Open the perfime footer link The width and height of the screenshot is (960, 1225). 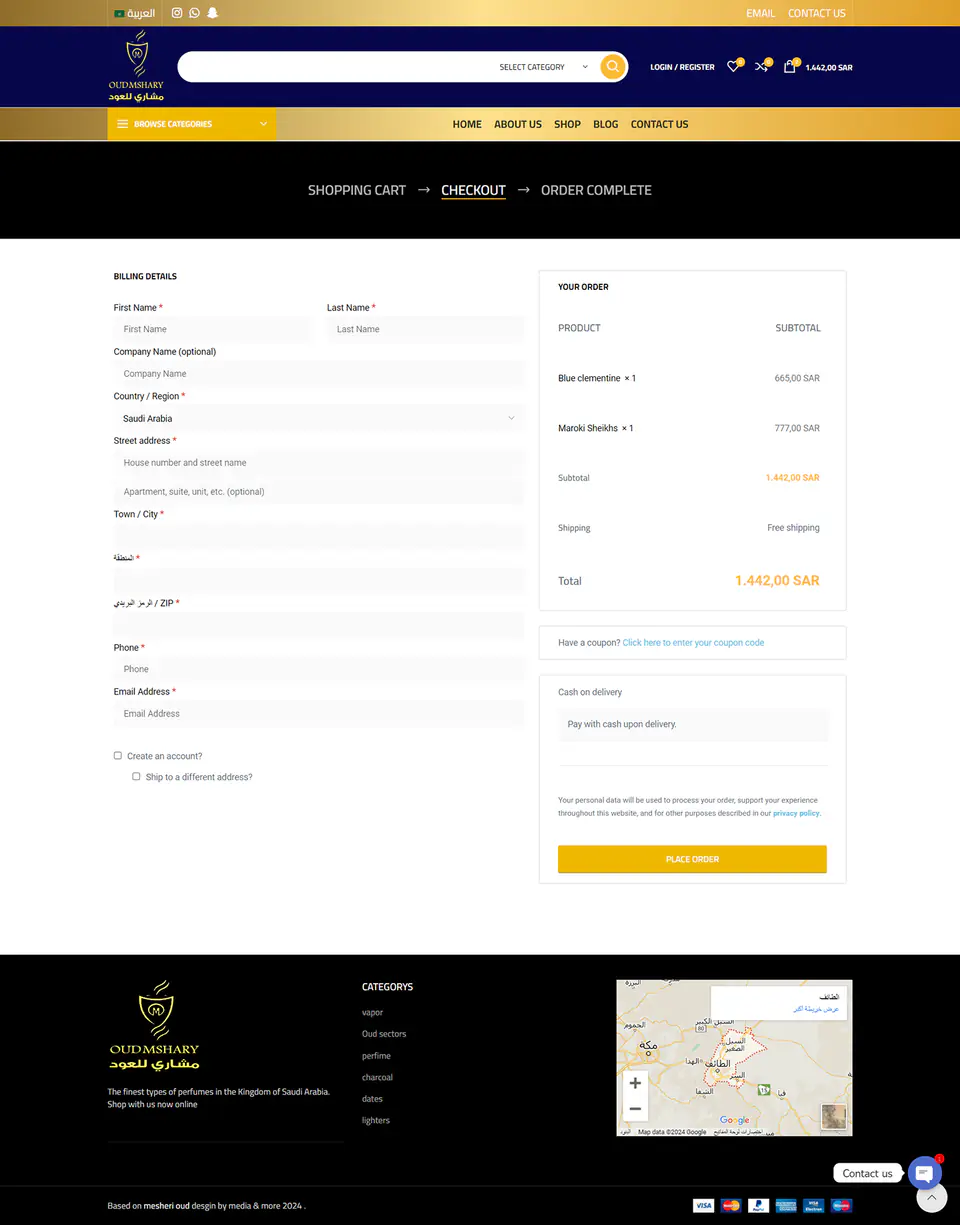pos(376,1056)
